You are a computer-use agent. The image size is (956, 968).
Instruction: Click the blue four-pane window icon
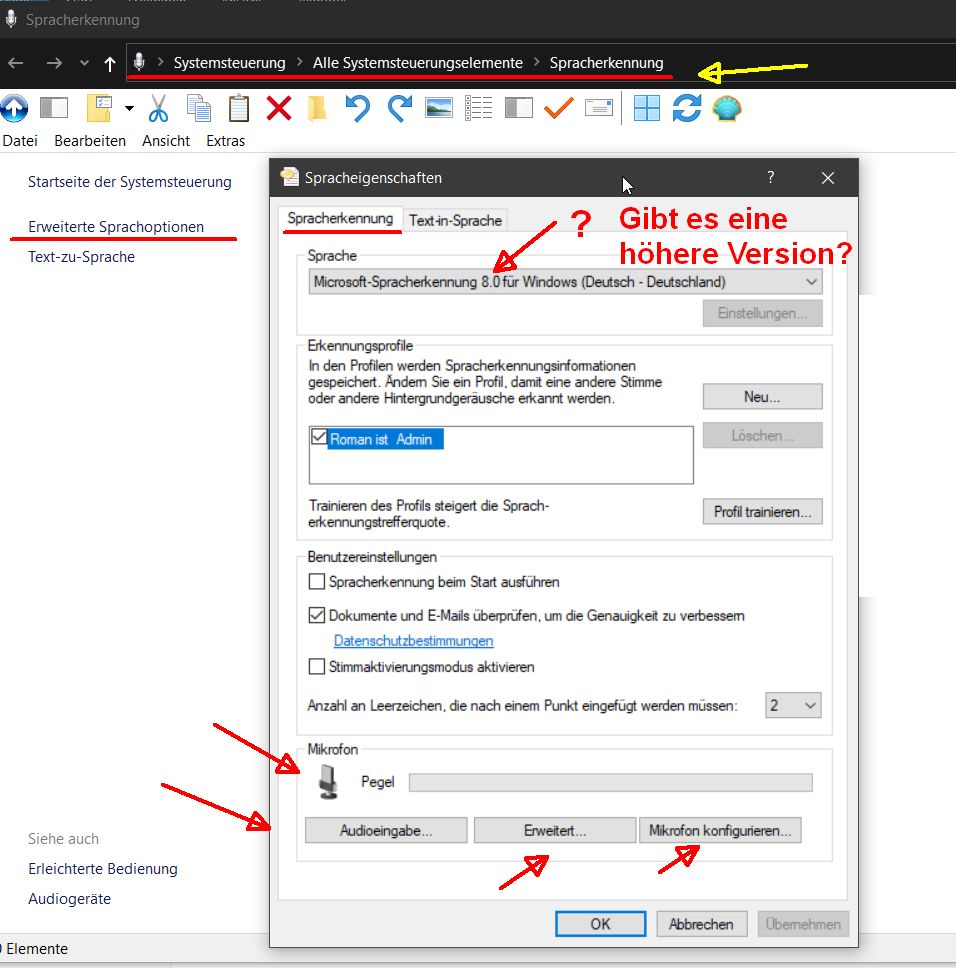point(647,108)
